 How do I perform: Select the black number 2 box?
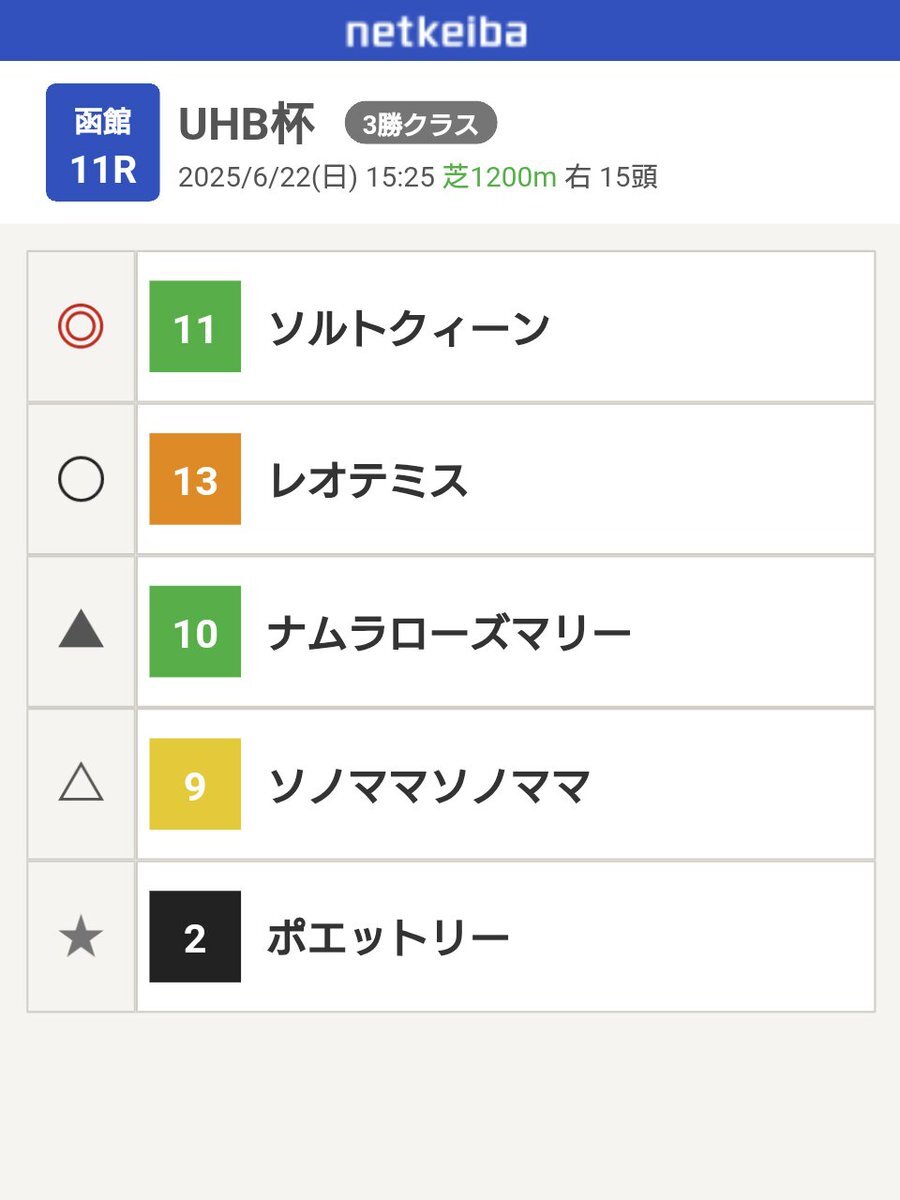[x=195, y=937]
